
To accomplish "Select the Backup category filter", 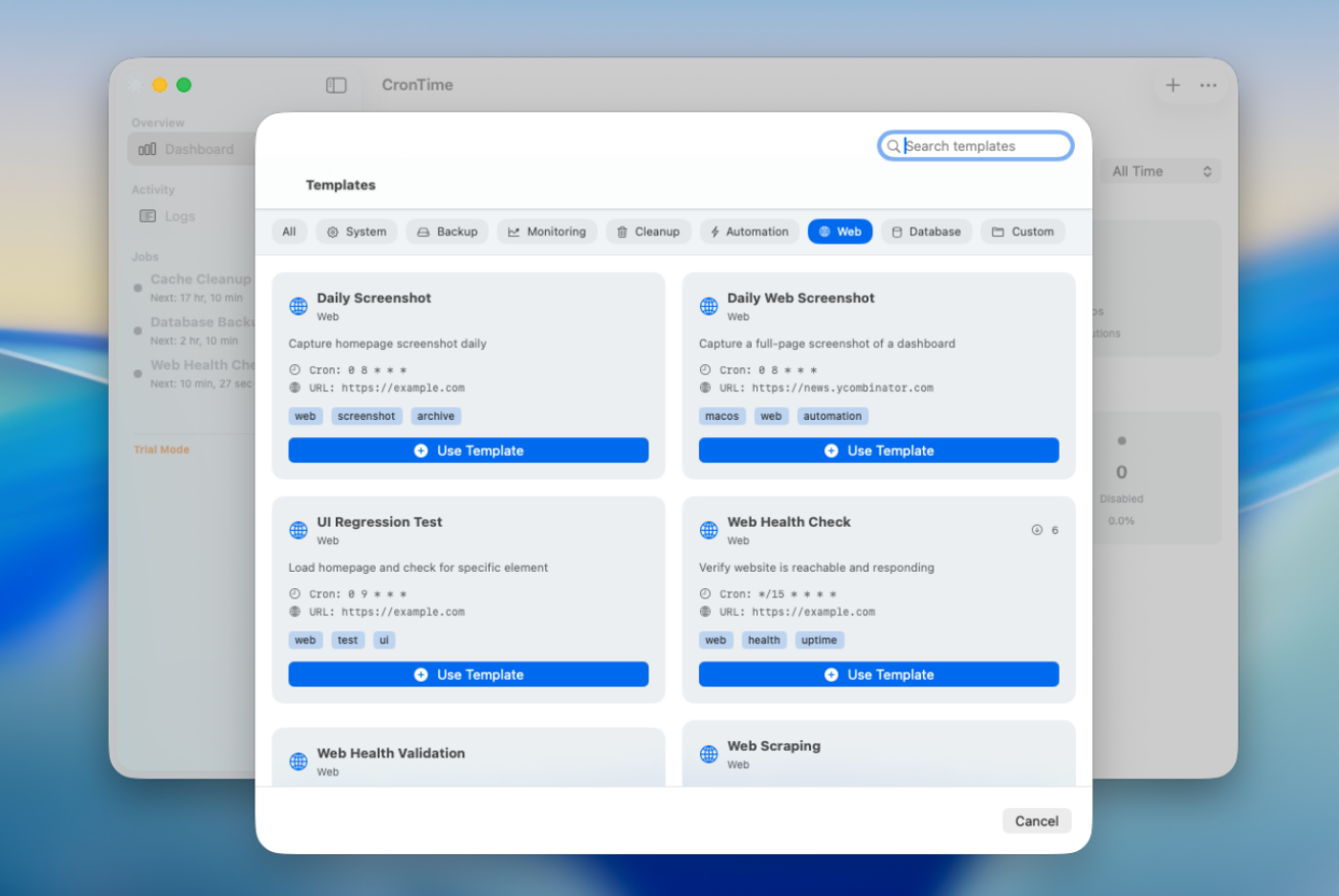I will [x=447, y=231].
